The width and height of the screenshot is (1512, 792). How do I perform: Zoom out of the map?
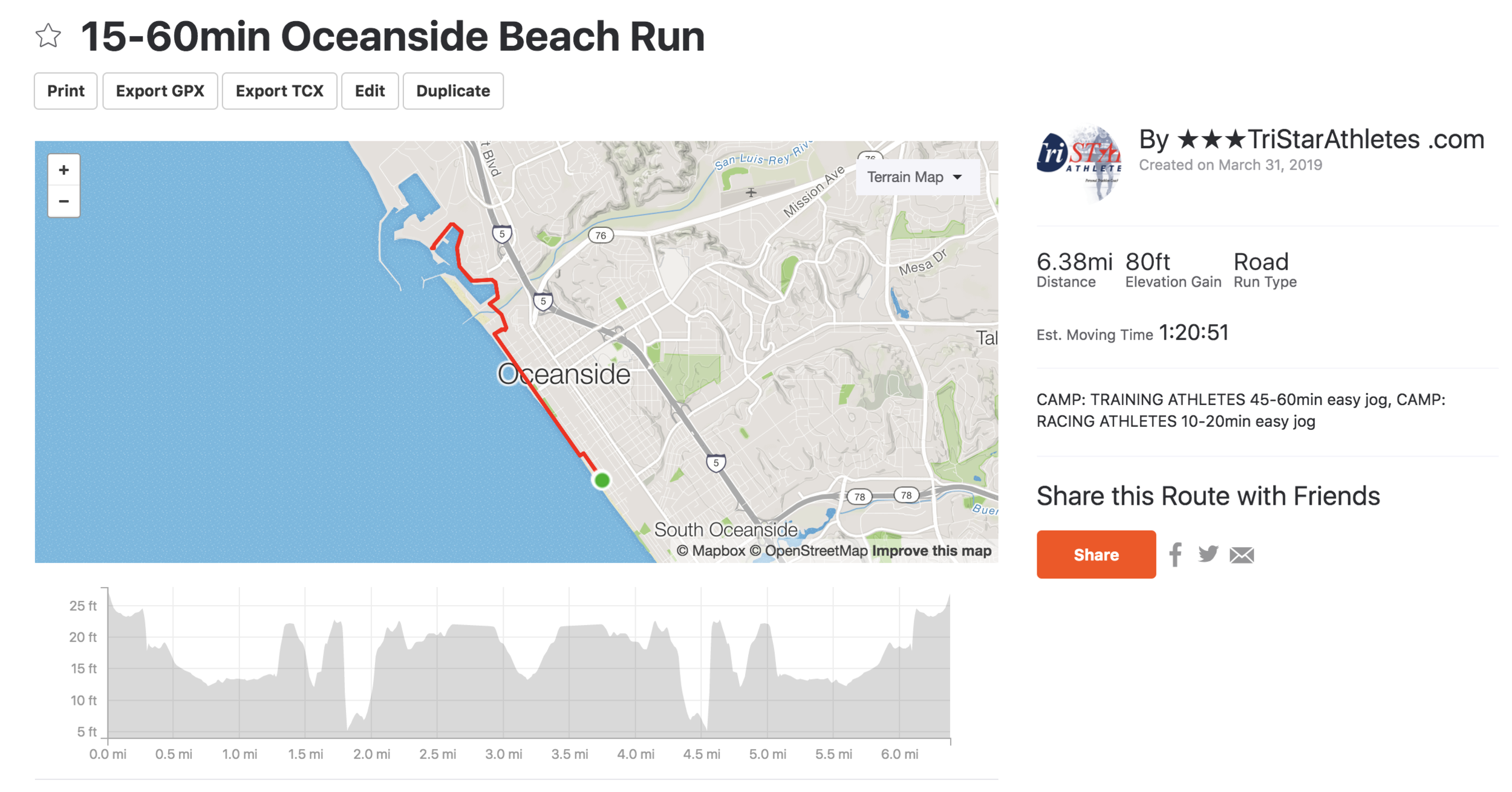tap(64, 201)
